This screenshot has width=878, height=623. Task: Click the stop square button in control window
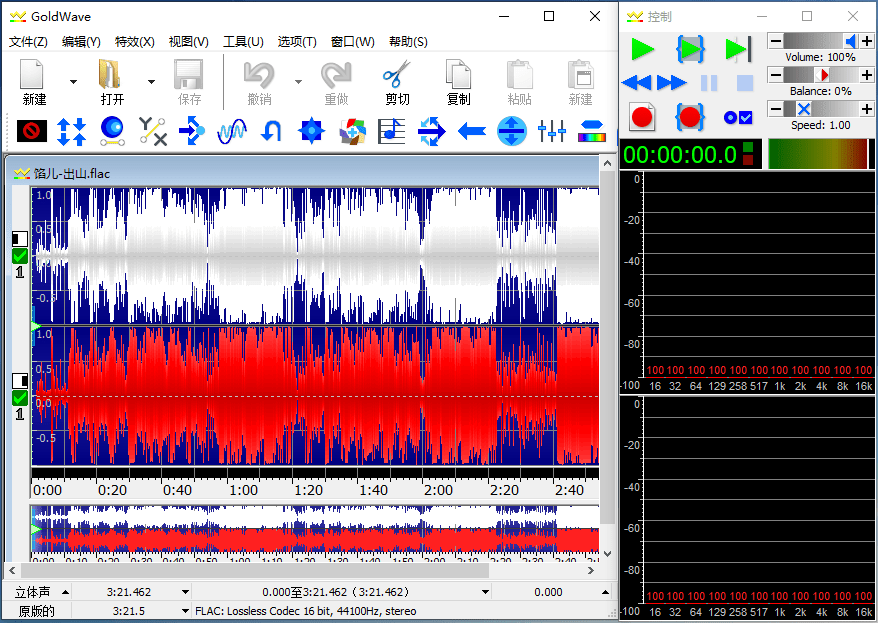pos(745,83)
